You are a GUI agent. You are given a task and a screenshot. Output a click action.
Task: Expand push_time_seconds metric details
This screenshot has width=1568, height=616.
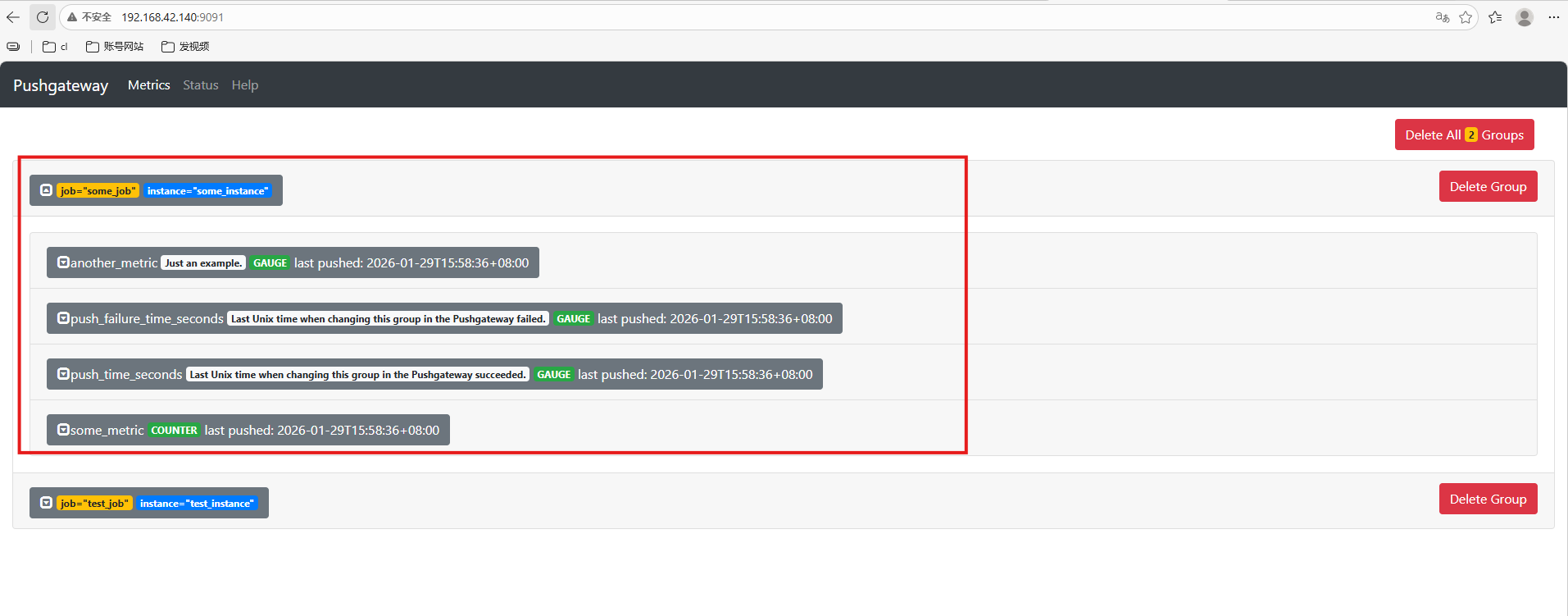pos(63,374)
